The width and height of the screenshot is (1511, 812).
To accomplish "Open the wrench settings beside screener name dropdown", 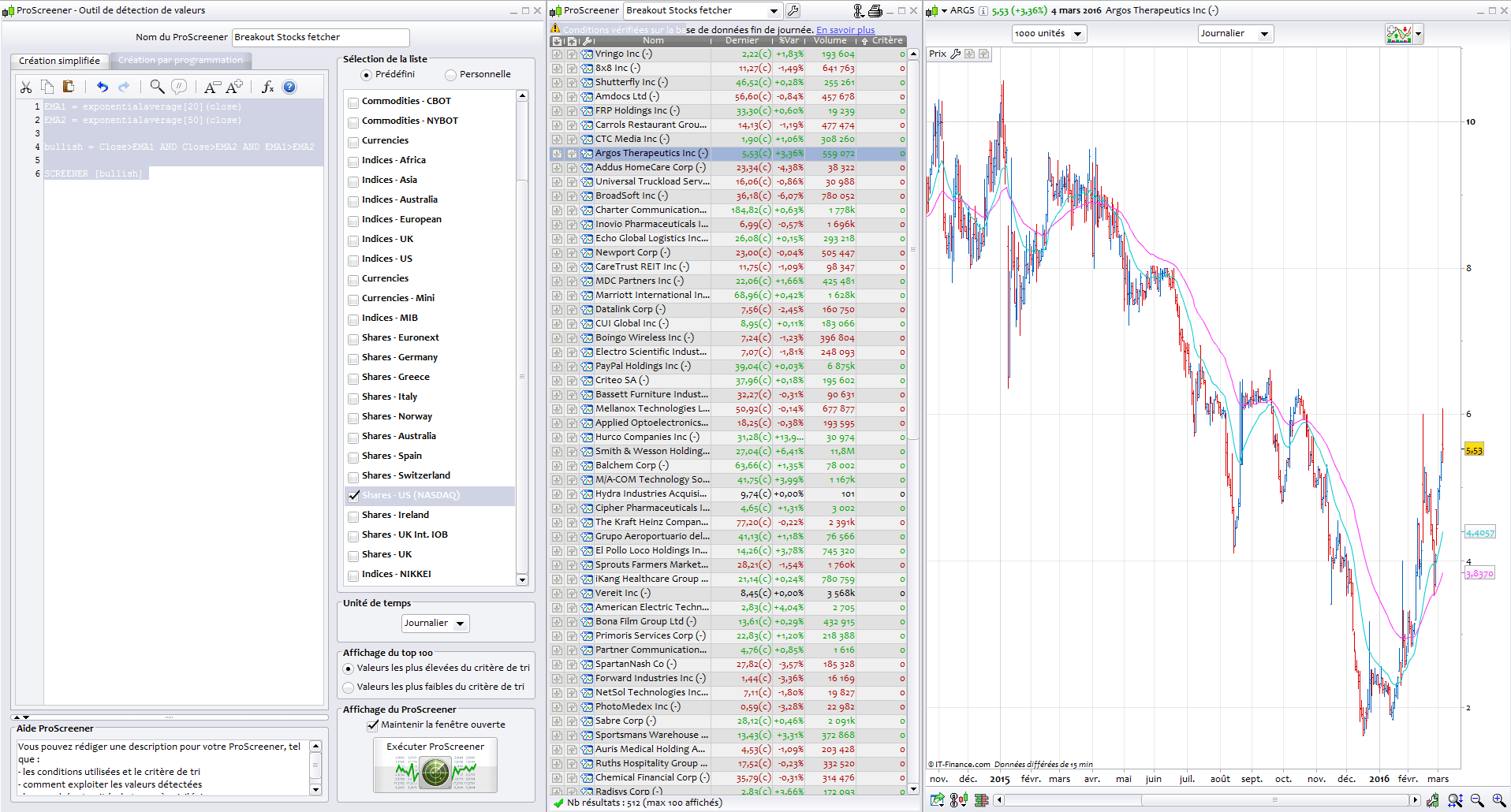I will click(793, 11).
